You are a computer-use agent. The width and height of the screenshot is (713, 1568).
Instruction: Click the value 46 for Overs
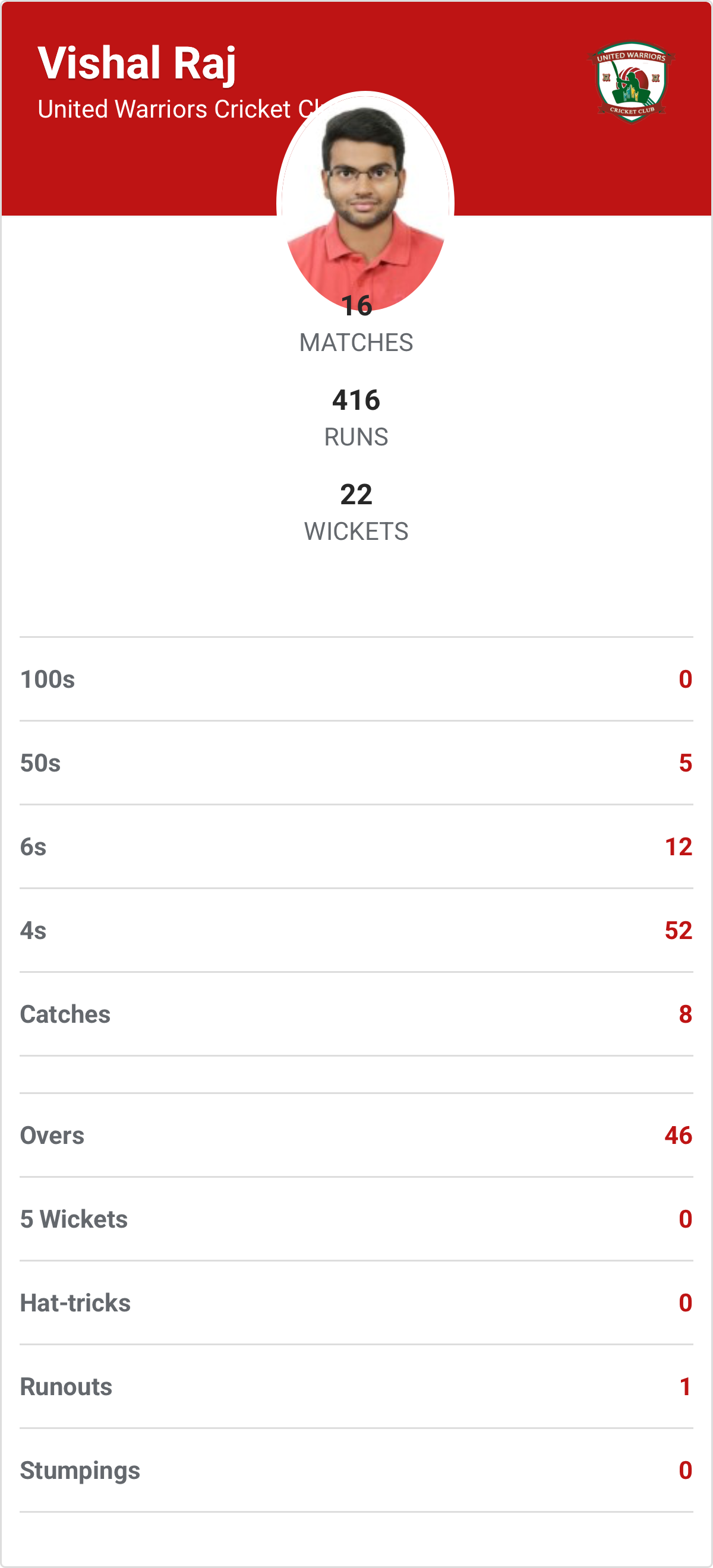click(678, 1136)
